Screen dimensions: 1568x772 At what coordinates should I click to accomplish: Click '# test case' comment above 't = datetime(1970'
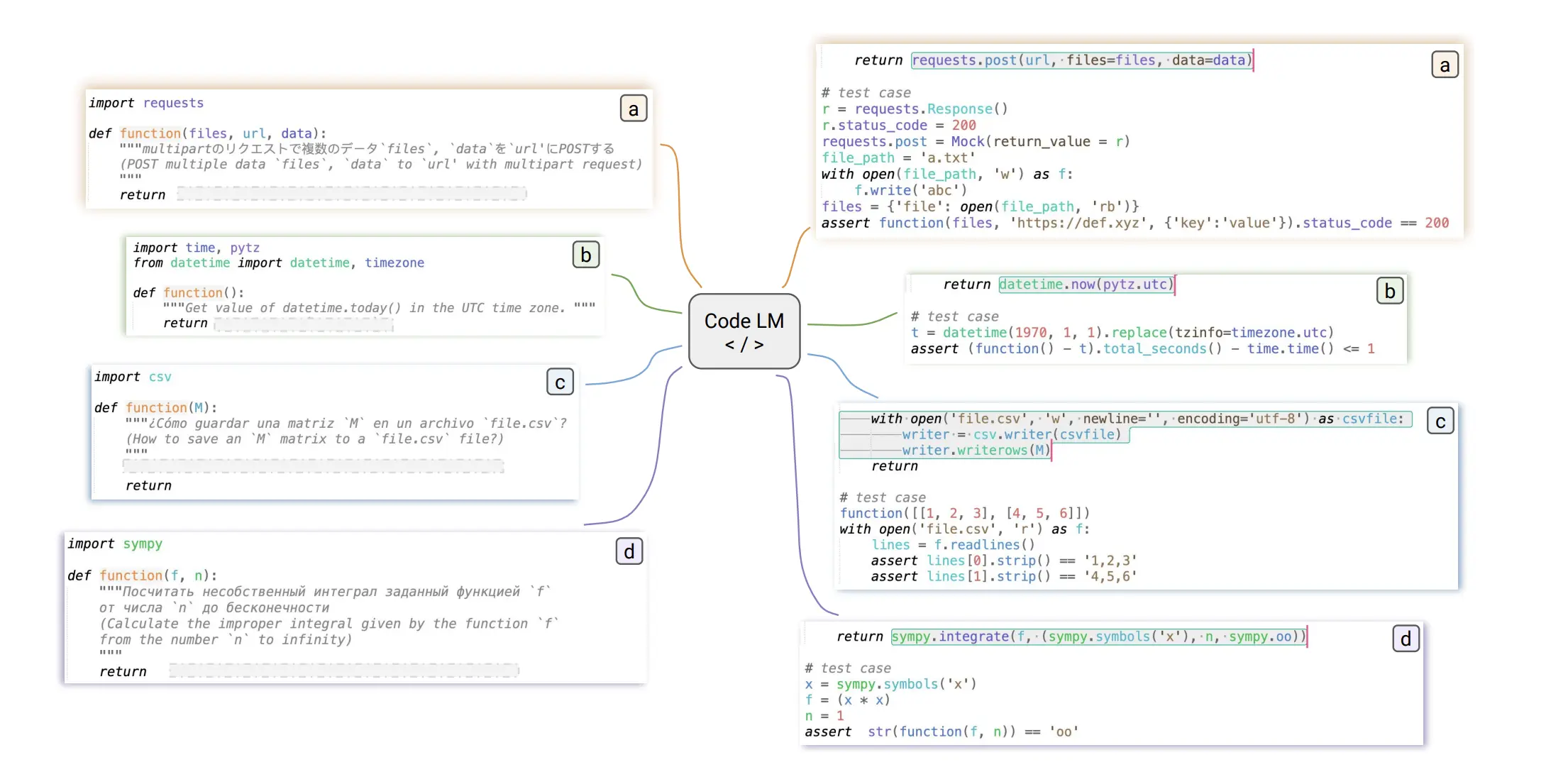coord(955,316)
